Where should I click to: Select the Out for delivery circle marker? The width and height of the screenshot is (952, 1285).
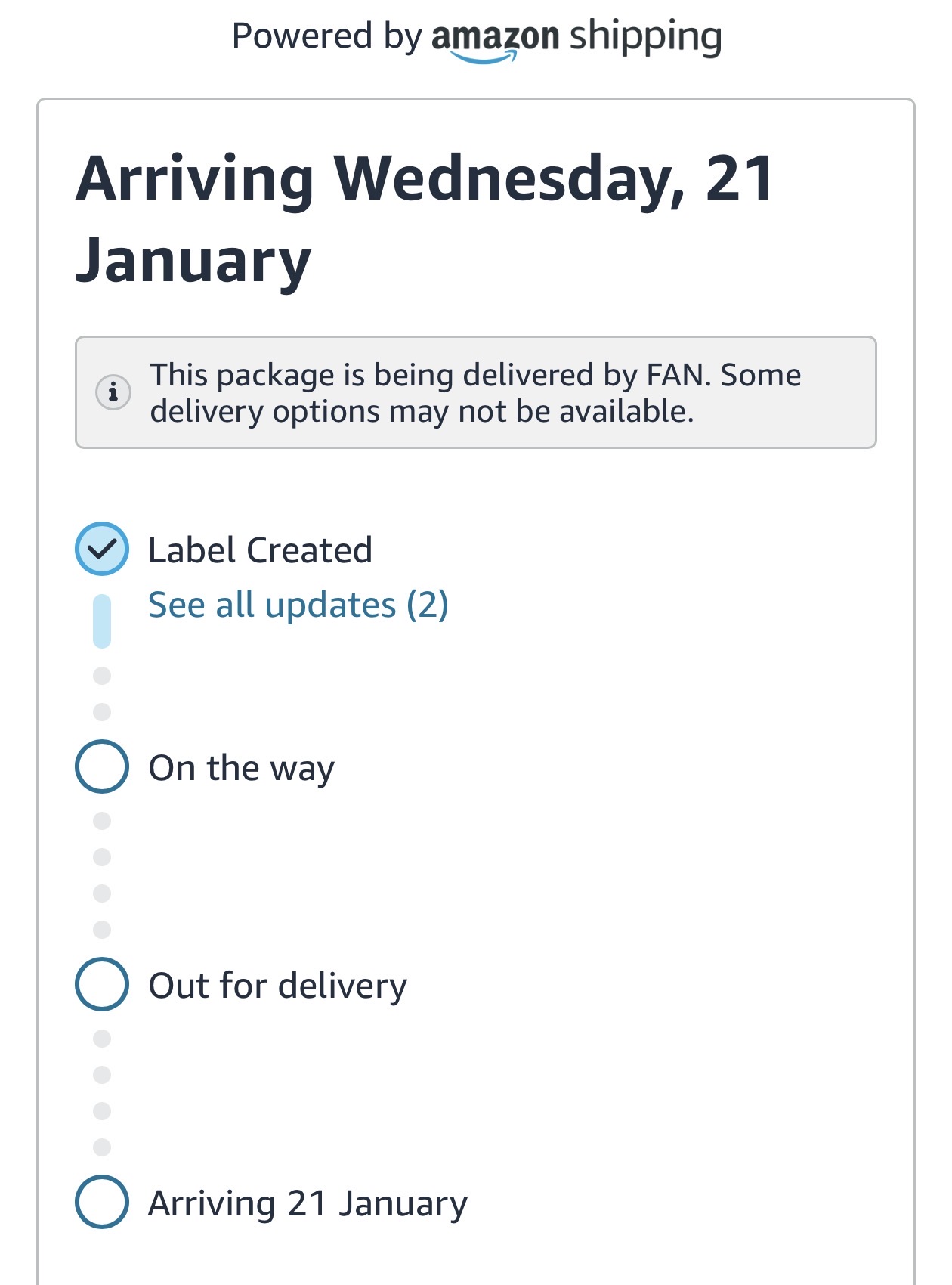pyautogui.click(x=102, y=984)
